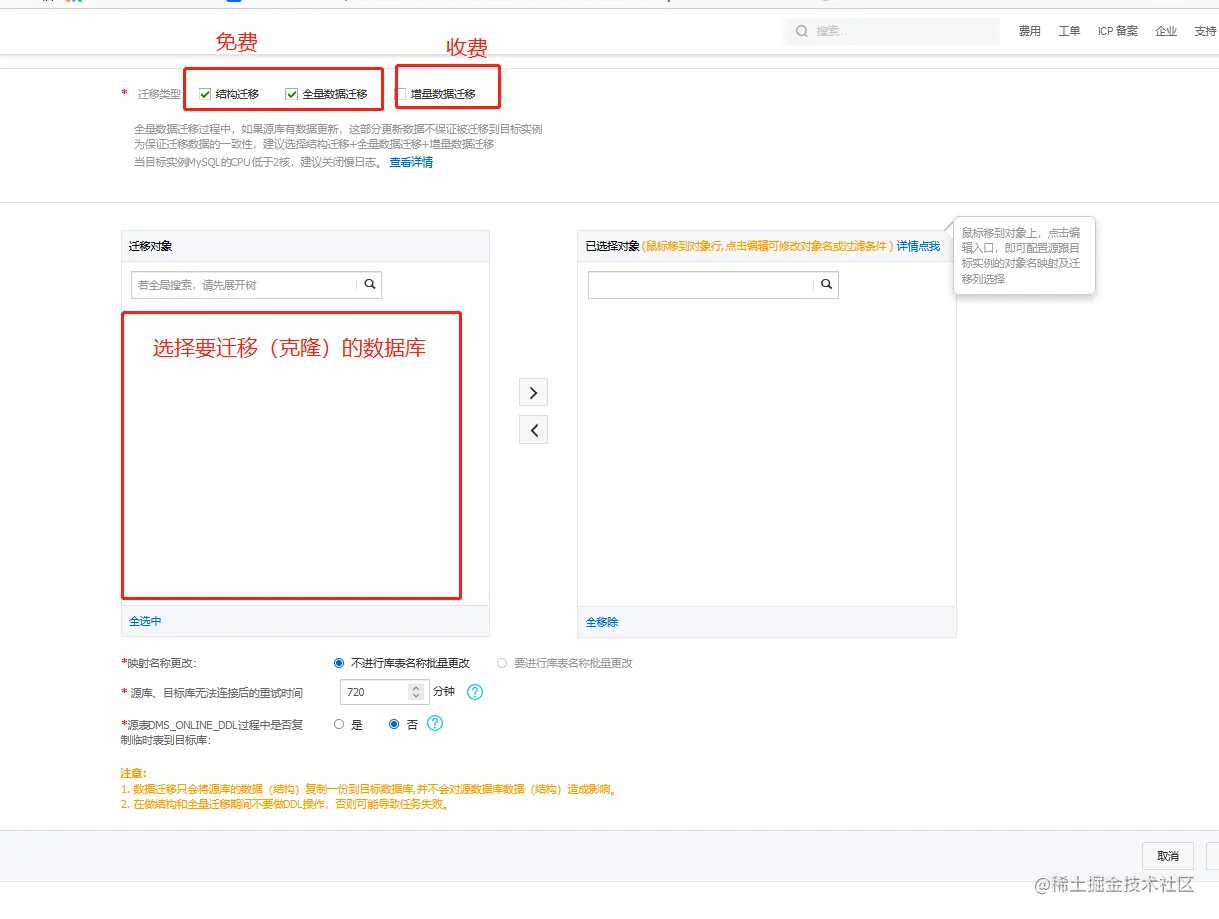Click 全选中 to select all objects

tap(145, 621)
